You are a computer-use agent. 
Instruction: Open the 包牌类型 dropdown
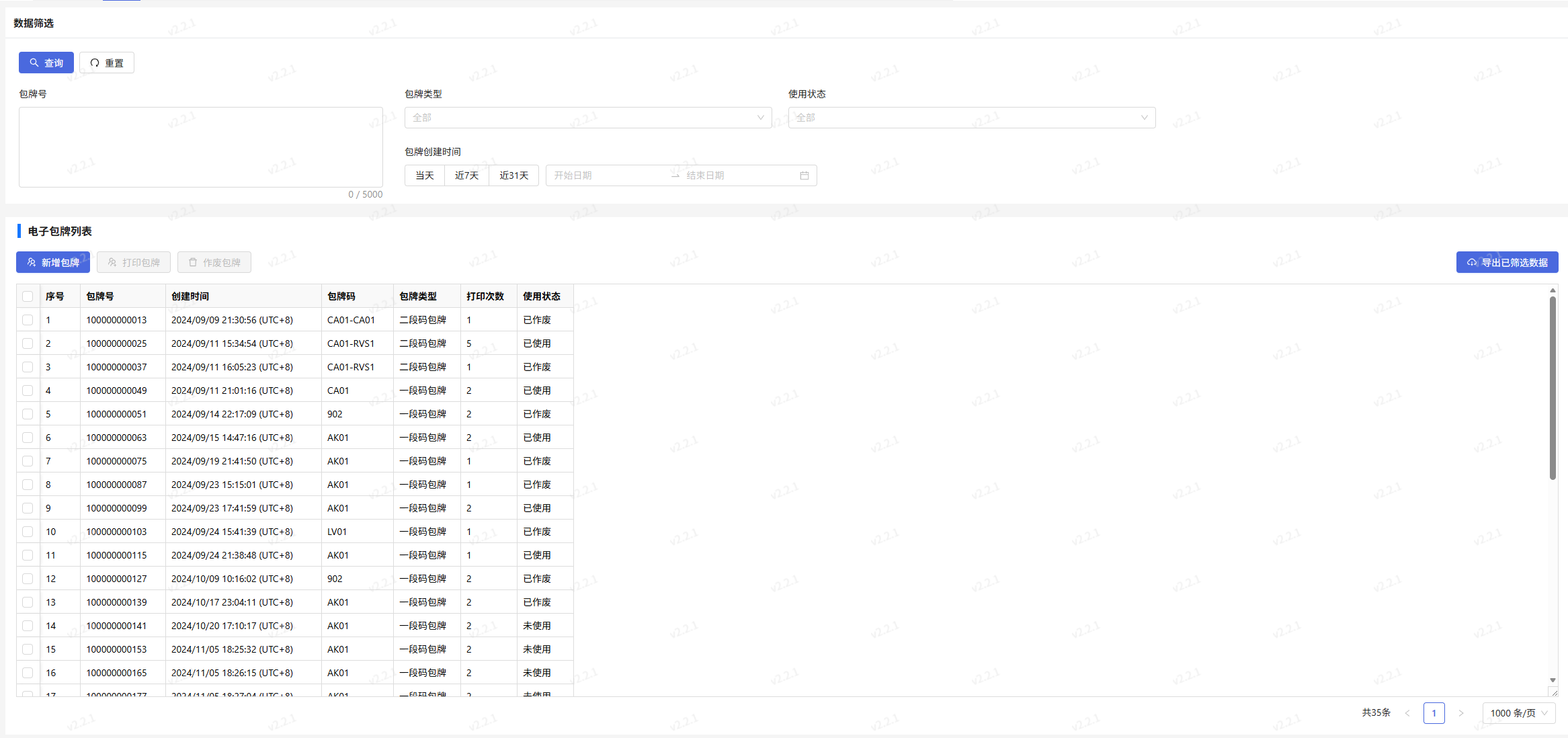587,118
